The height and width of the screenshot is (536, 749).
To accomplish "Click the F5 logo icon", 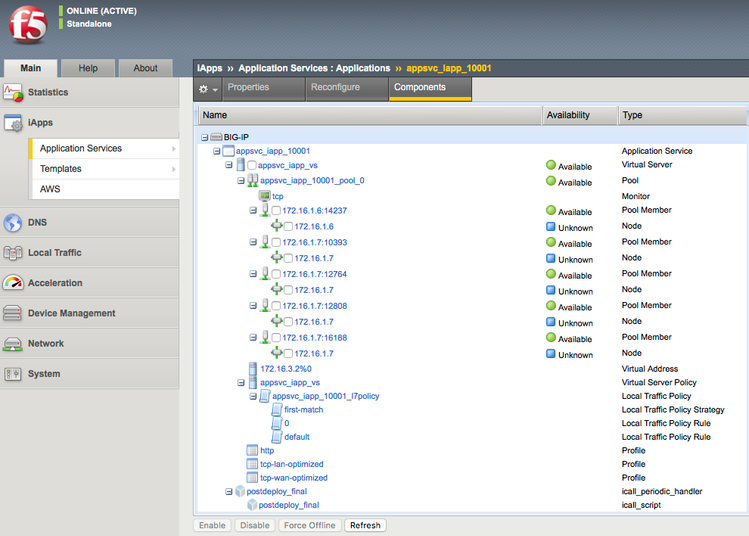I will [x=27, y=26].
